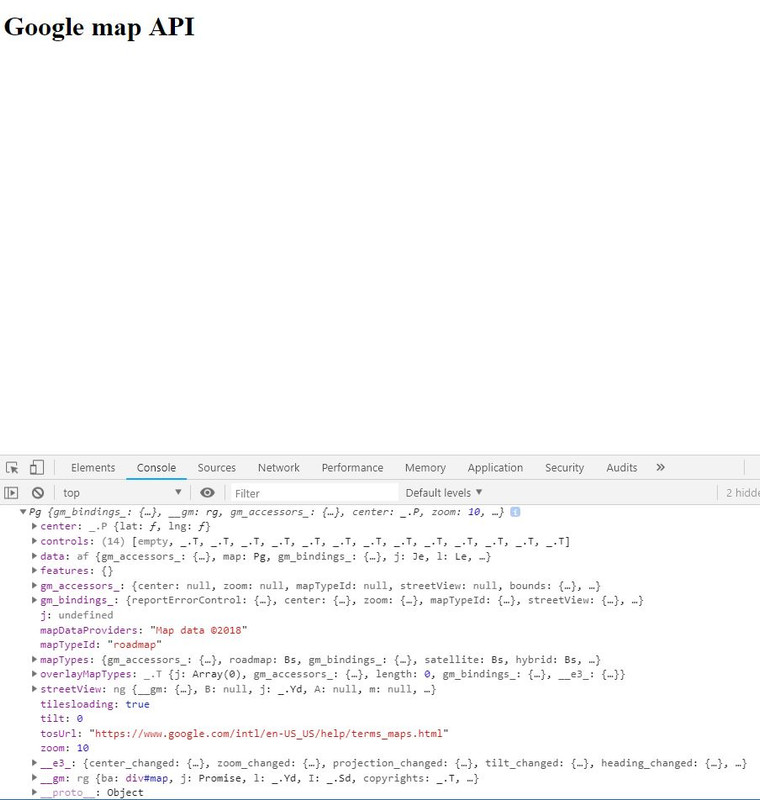Open the top JavaScript context dropdown
Image resolution: width=760 pixels, height=800 pixels.
pos(121,493)
